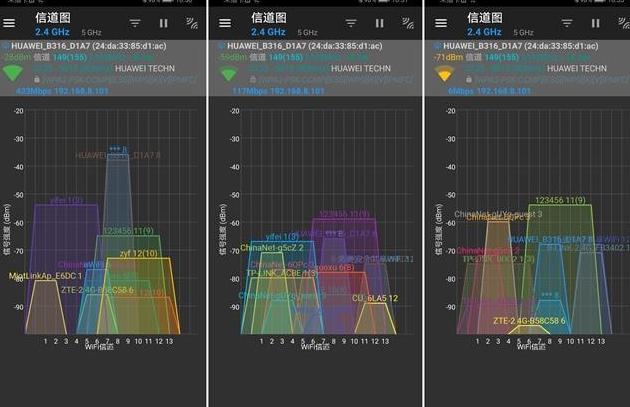Click the zyf 12(10) network label in left graph

pyautogui.click(x=139, y=254)
